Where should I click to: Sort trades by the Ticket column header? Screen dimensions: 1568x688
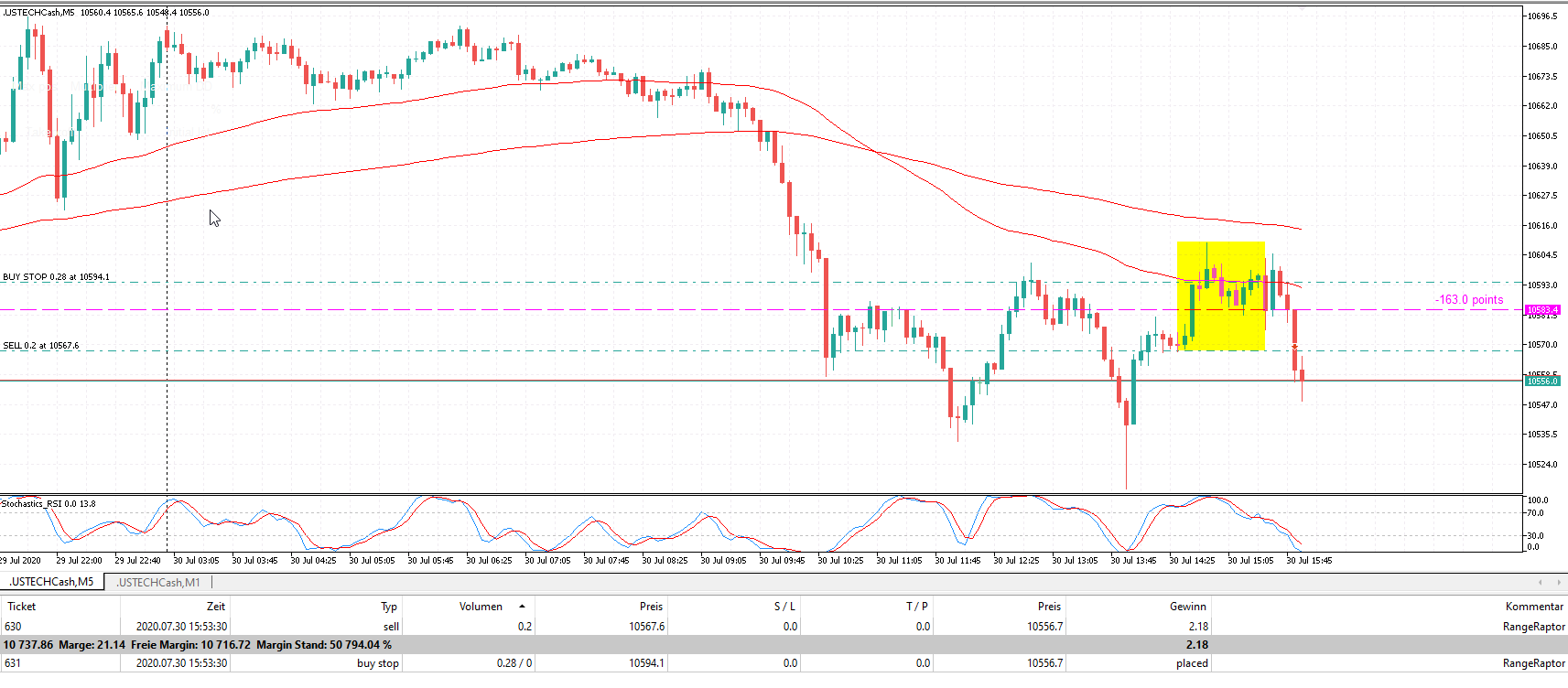[x=22, y=607]
